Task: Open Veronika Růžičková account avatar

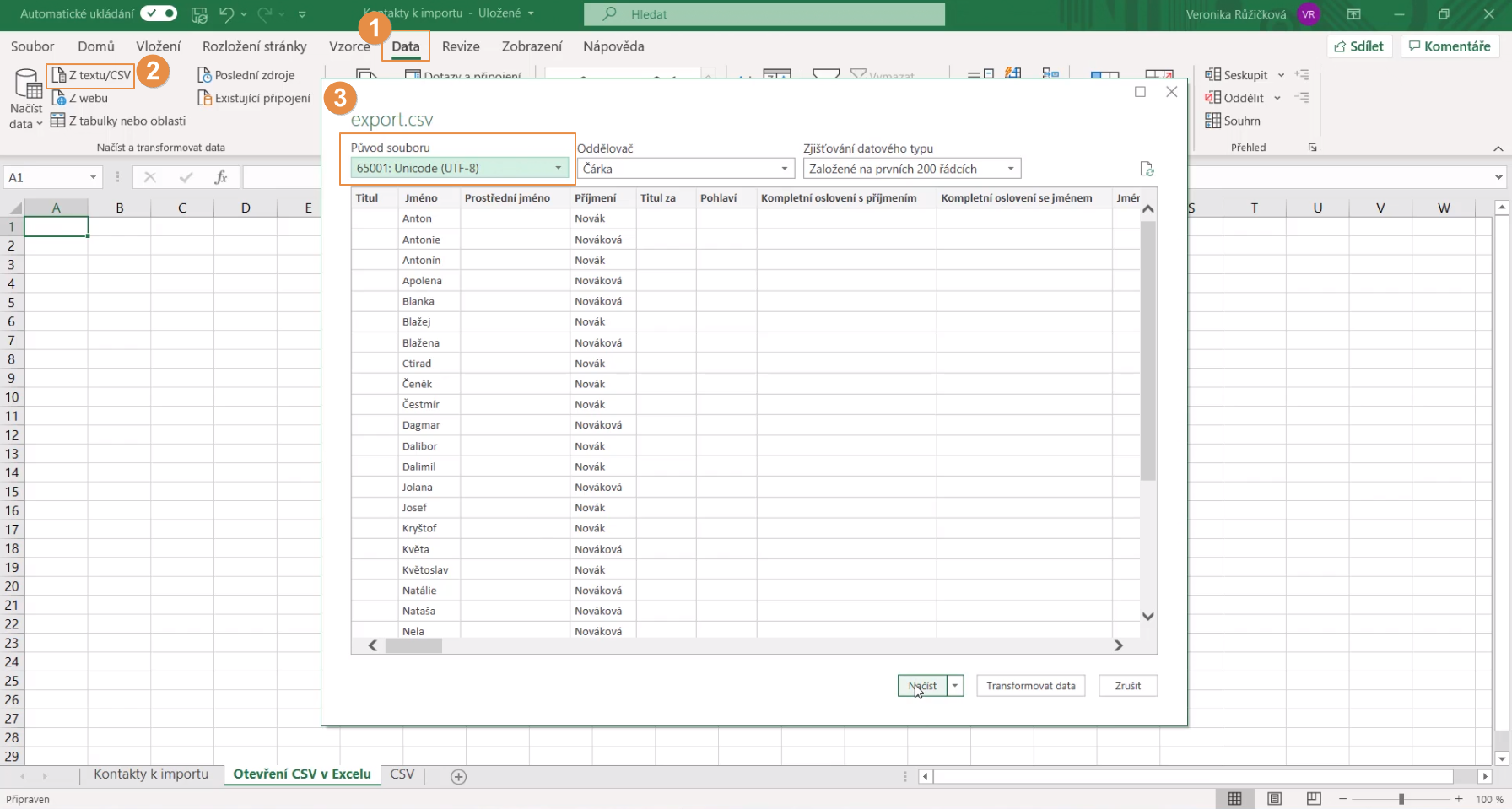Action: (x=1308, y=14)
